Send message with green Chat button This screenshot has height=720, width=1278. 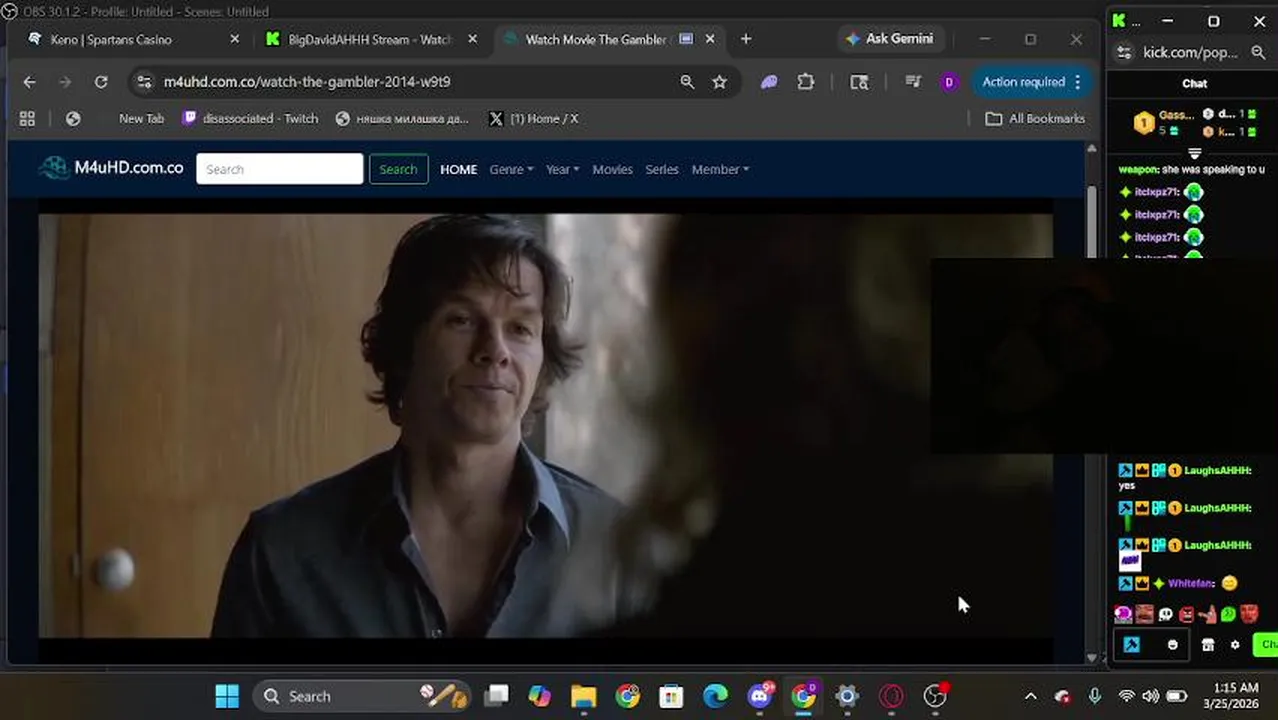[x=1266, y=645]
